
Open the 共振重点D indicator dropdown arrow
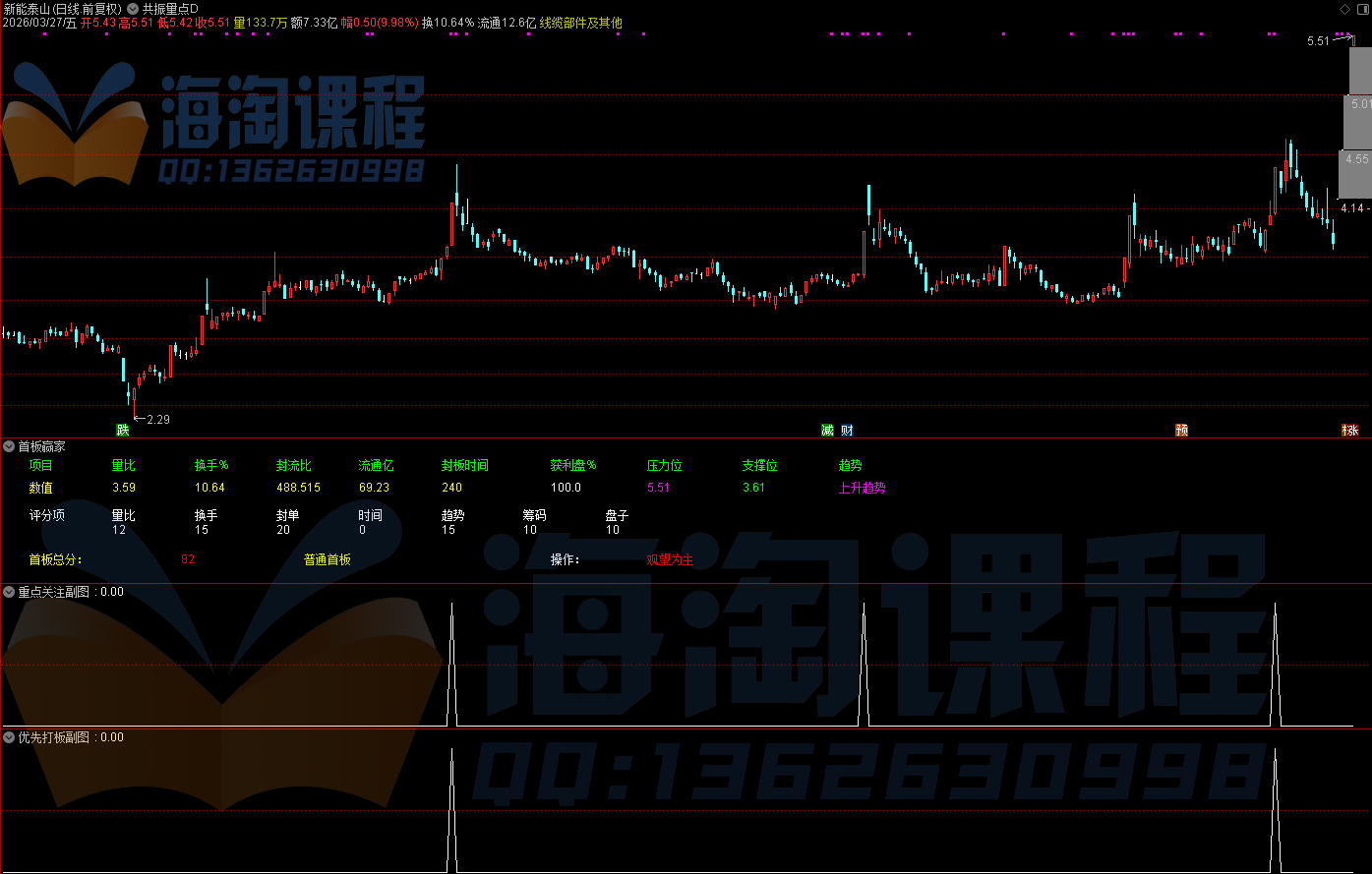point(132,8)
